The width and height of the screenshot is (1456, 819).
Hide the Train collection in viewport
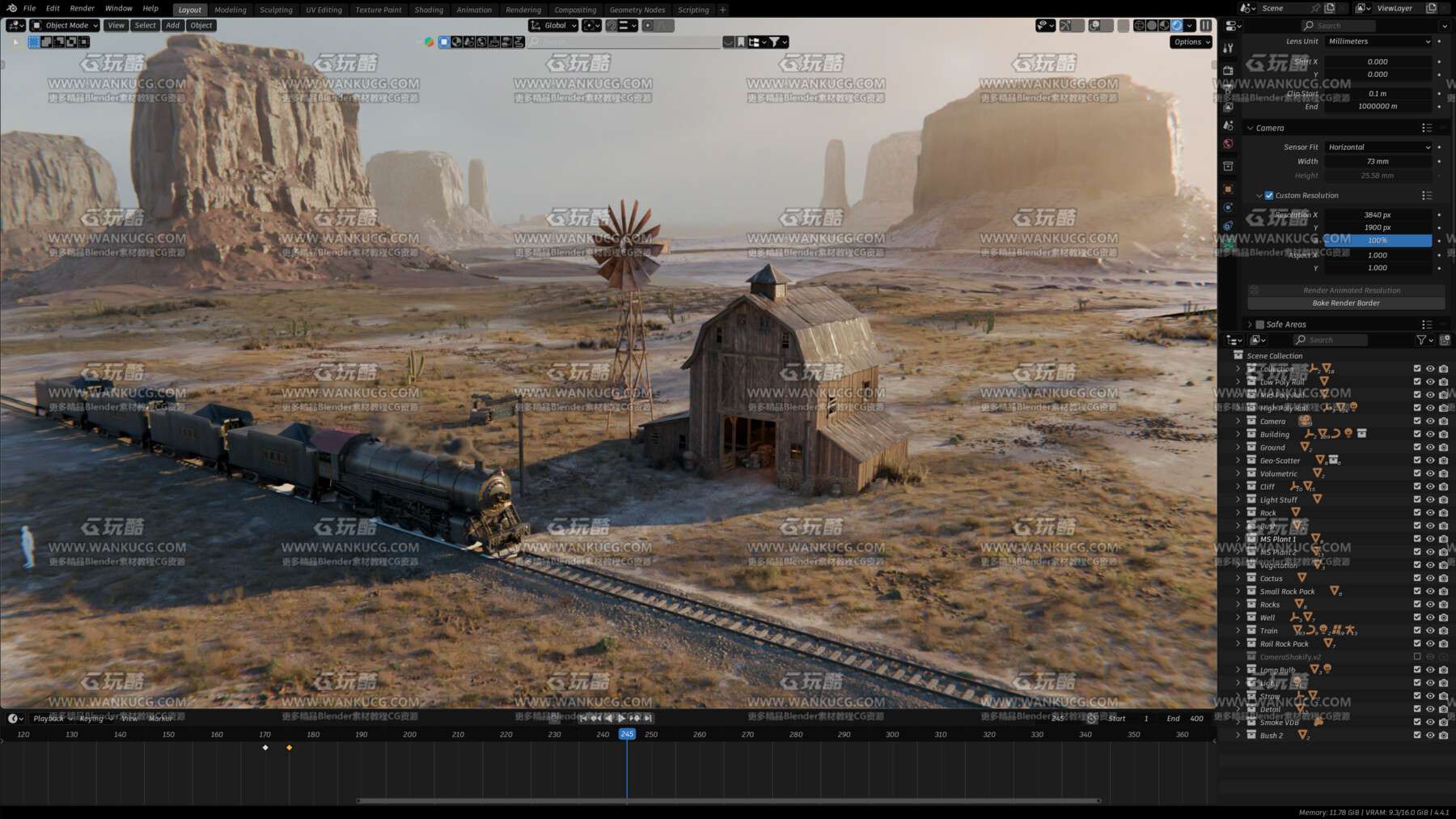coord(1430,631)
